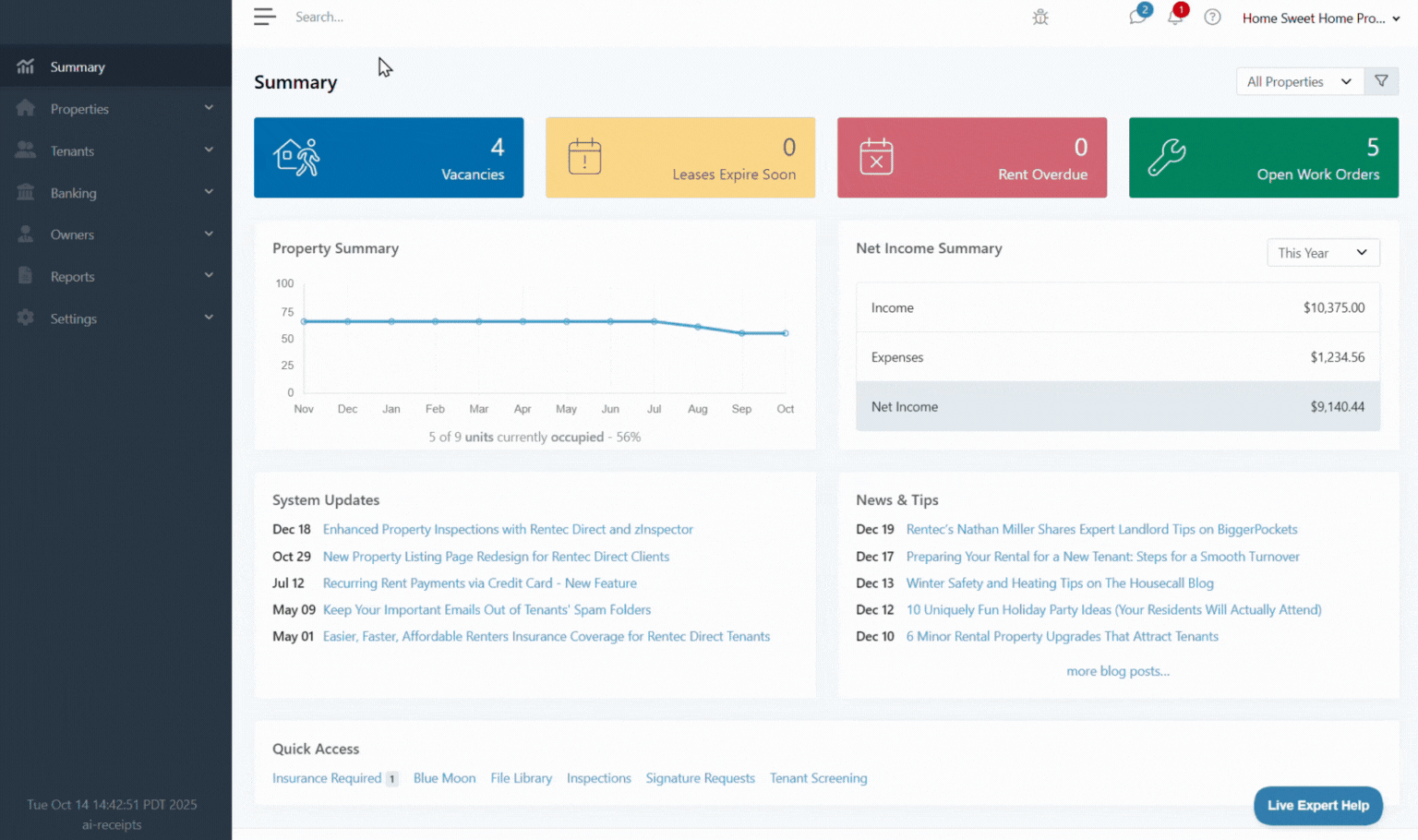Viewport: 1418px width, 840px height.
Task: Open the Home Sweet Home account dropdown
Action: pos(1320,18)
